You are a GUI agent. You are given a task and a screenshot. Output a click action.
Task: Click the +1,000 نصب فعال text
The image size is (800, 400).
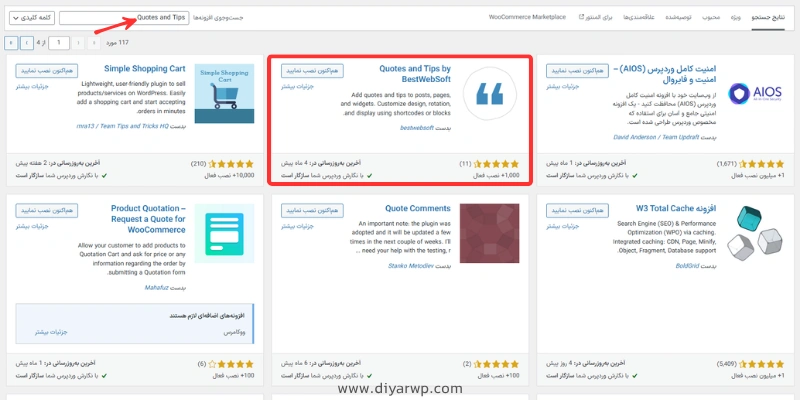click(x=496, y=176)
